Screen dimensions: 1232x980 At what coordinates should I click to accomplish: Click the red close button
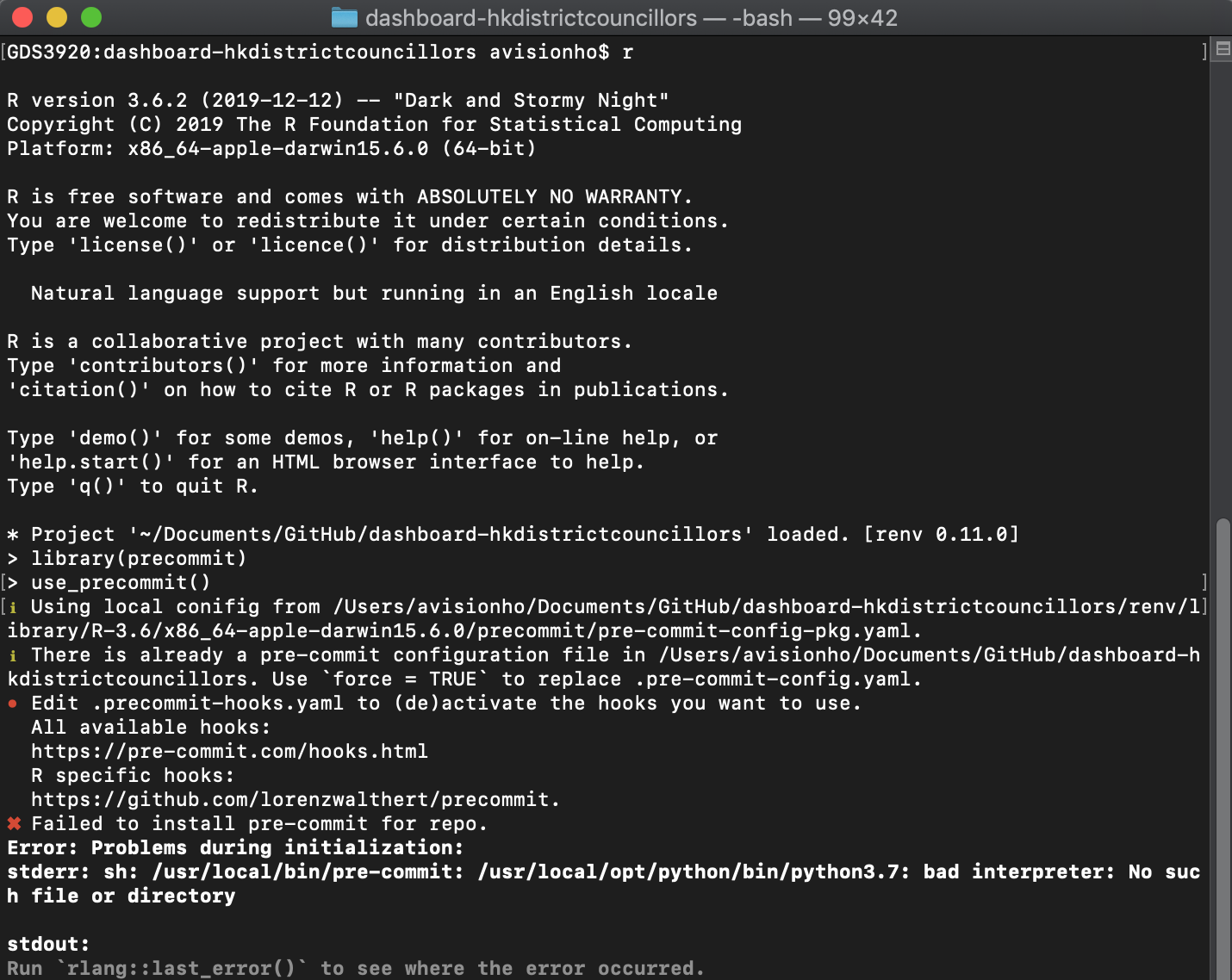pos(21,16)
